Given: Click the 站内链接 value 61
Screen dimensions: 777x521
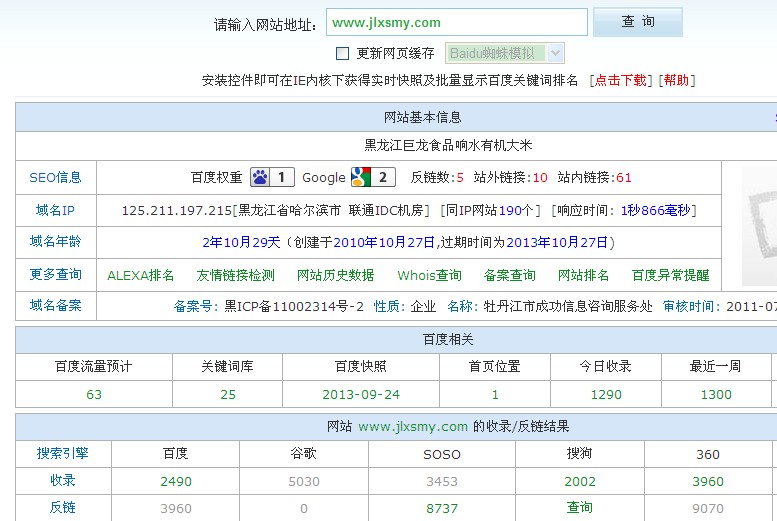Looking at the screenshot, I should coord(624,177).
